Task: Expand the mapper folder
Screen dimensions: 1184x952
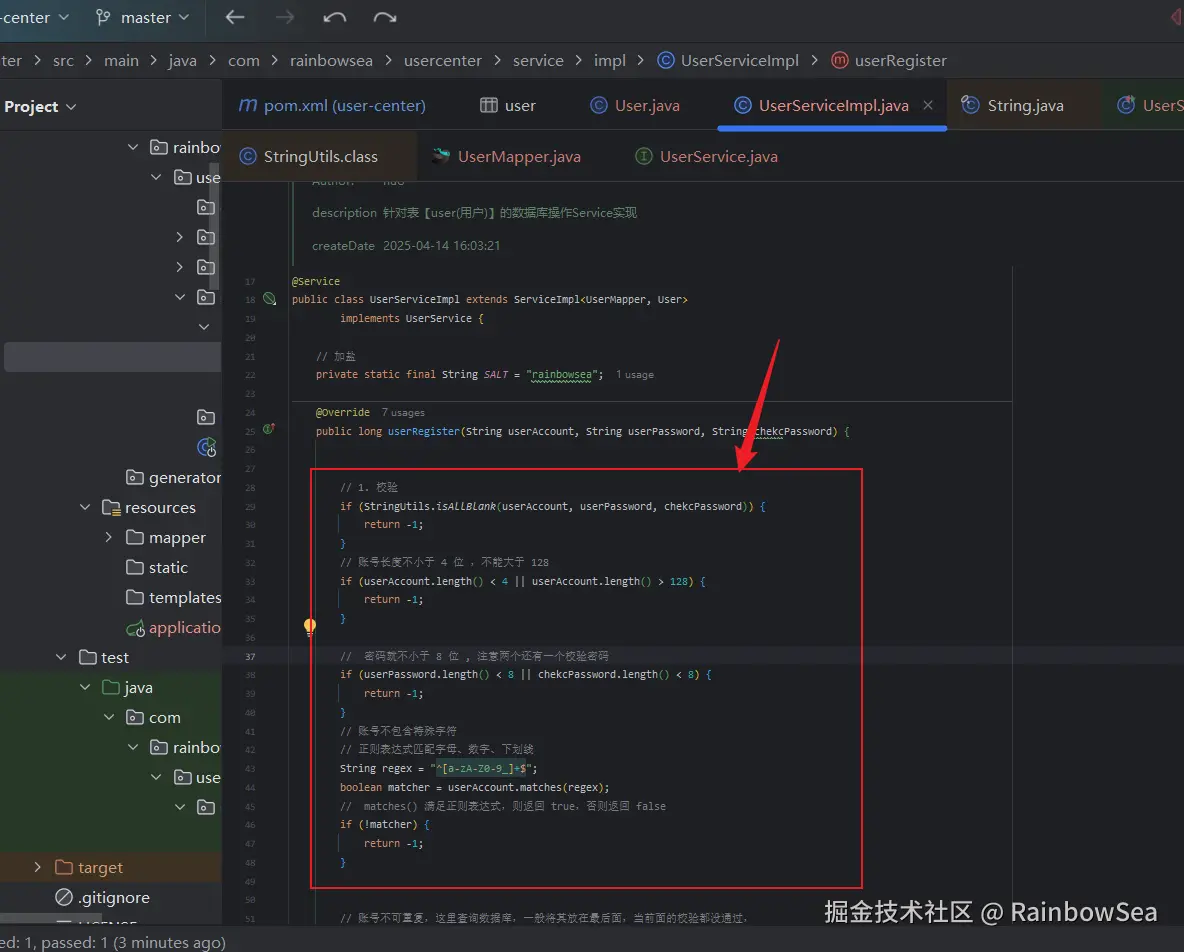Action: point(109,538)
